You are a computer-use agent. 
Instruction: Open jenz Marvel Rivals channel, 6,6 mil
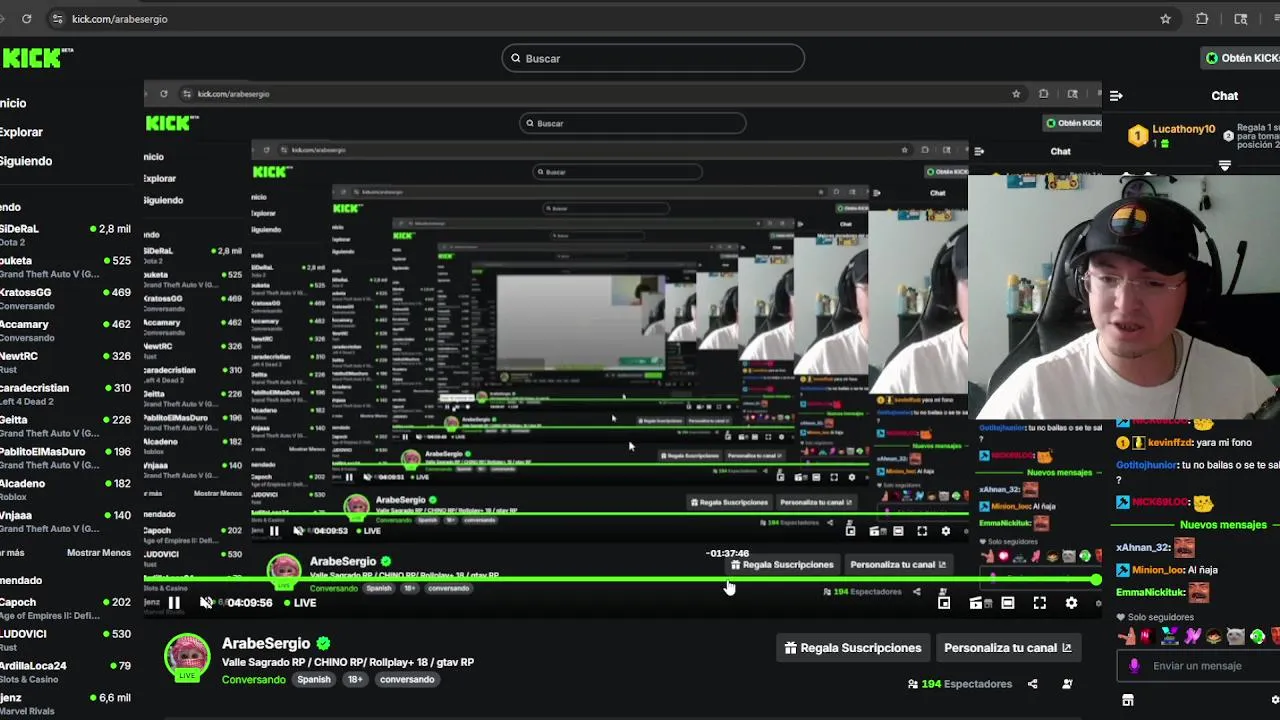click(x=66, y=703)
